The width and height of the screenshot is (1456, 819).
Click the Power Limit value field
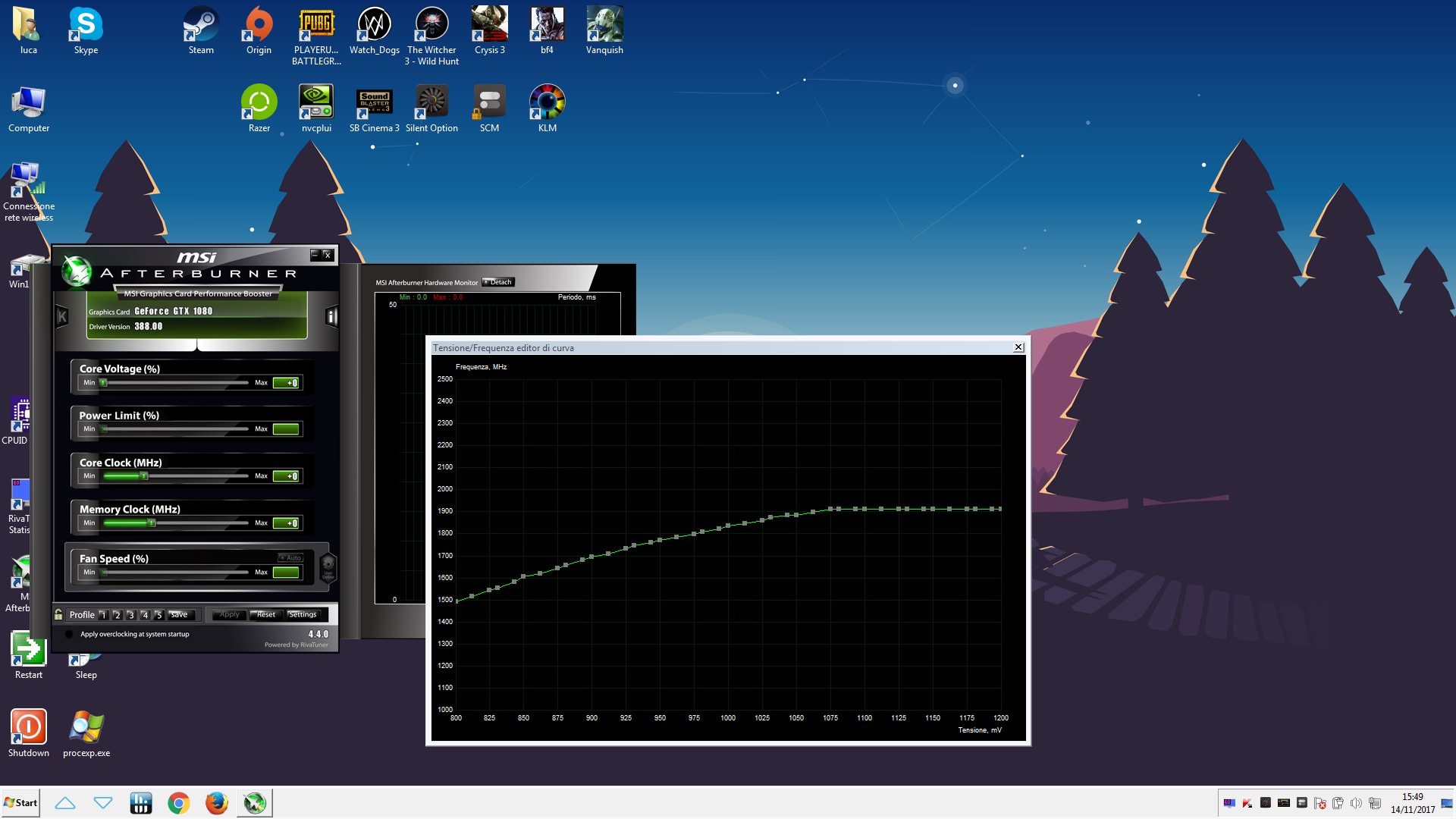coord(287,429)
